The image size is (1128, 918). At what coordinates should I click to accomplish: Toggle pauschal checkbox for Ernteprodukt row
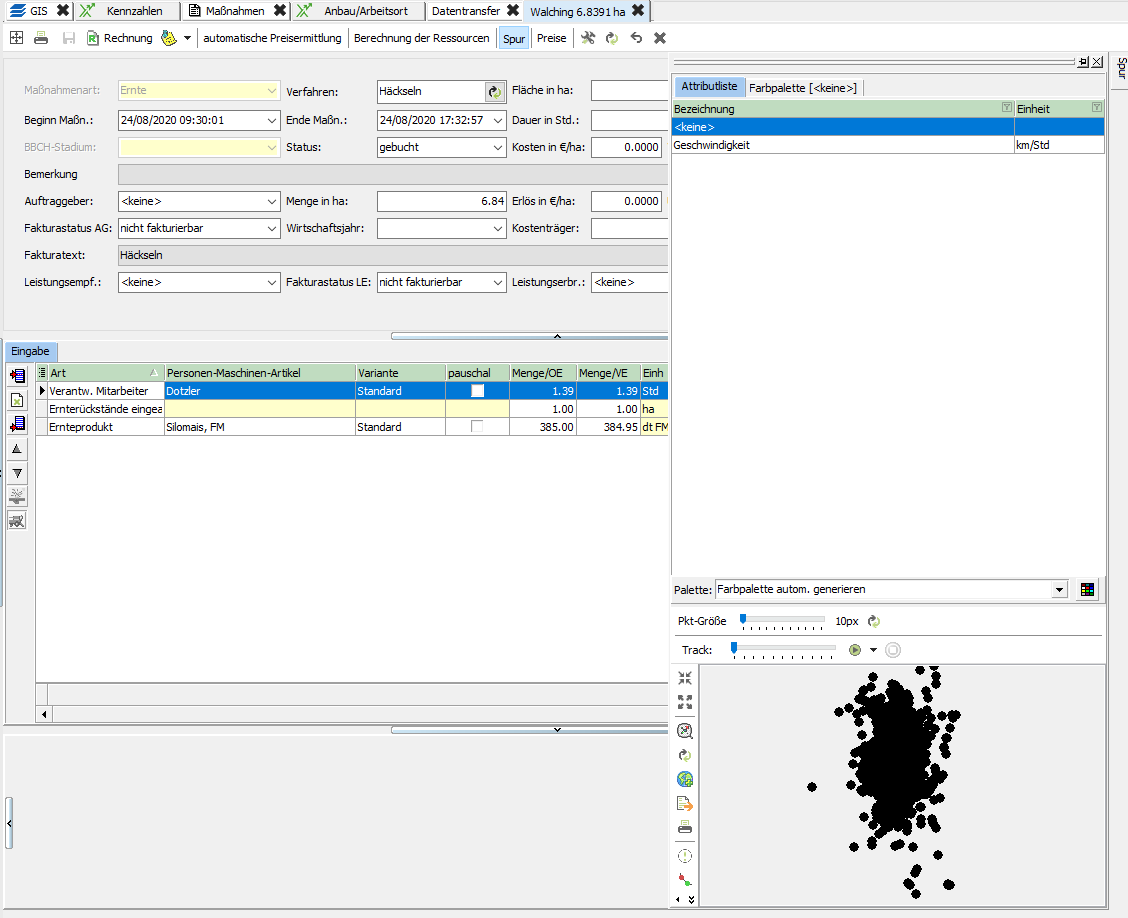[477, 427]
